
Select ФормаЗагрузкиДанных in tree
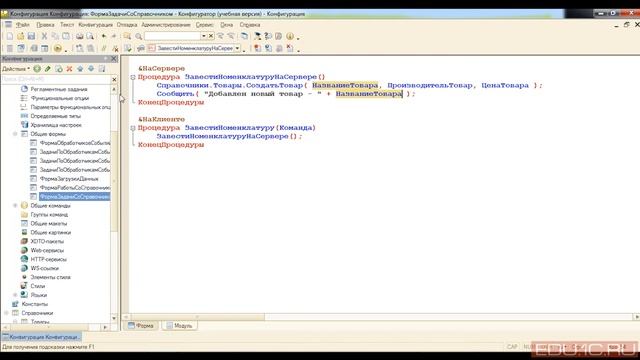pos(69,178)
